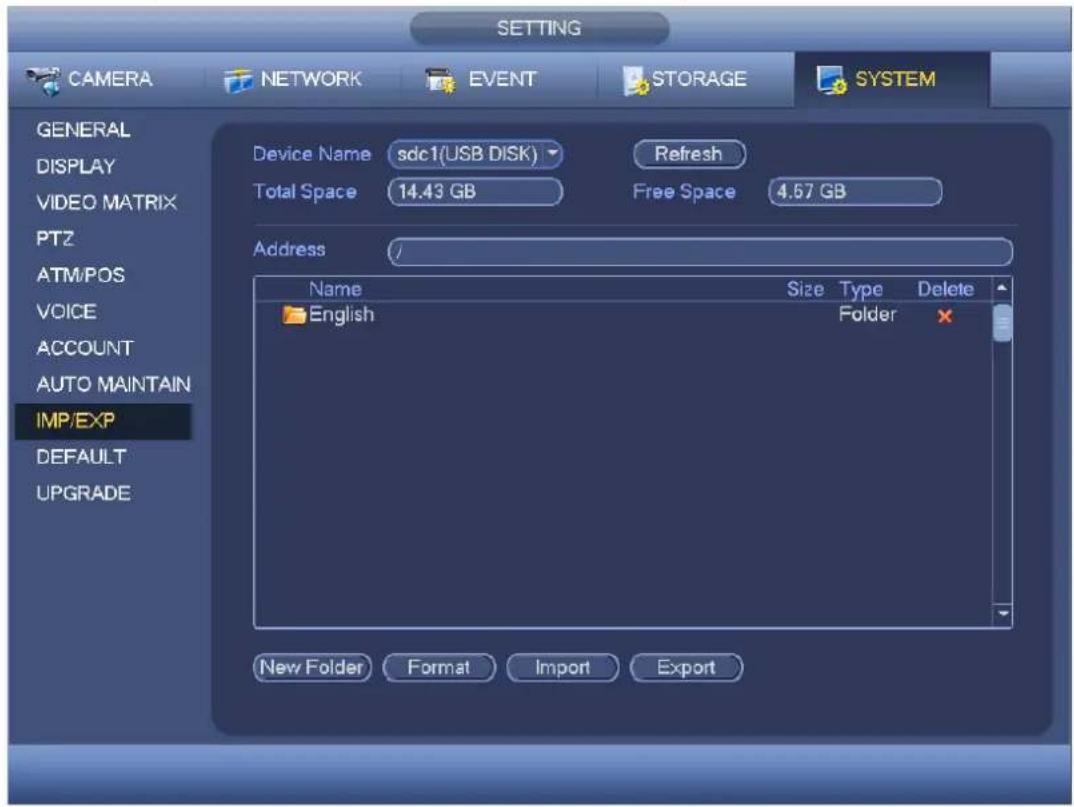Go to UPGRADE page

(83, 493)
